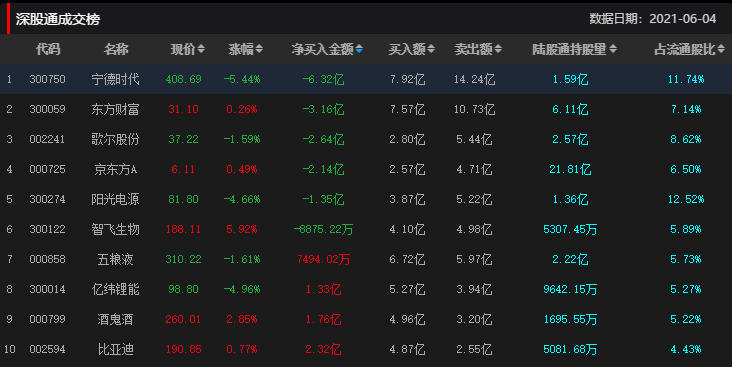
Task: Click change value -4.96%
Action: (242, 289)
